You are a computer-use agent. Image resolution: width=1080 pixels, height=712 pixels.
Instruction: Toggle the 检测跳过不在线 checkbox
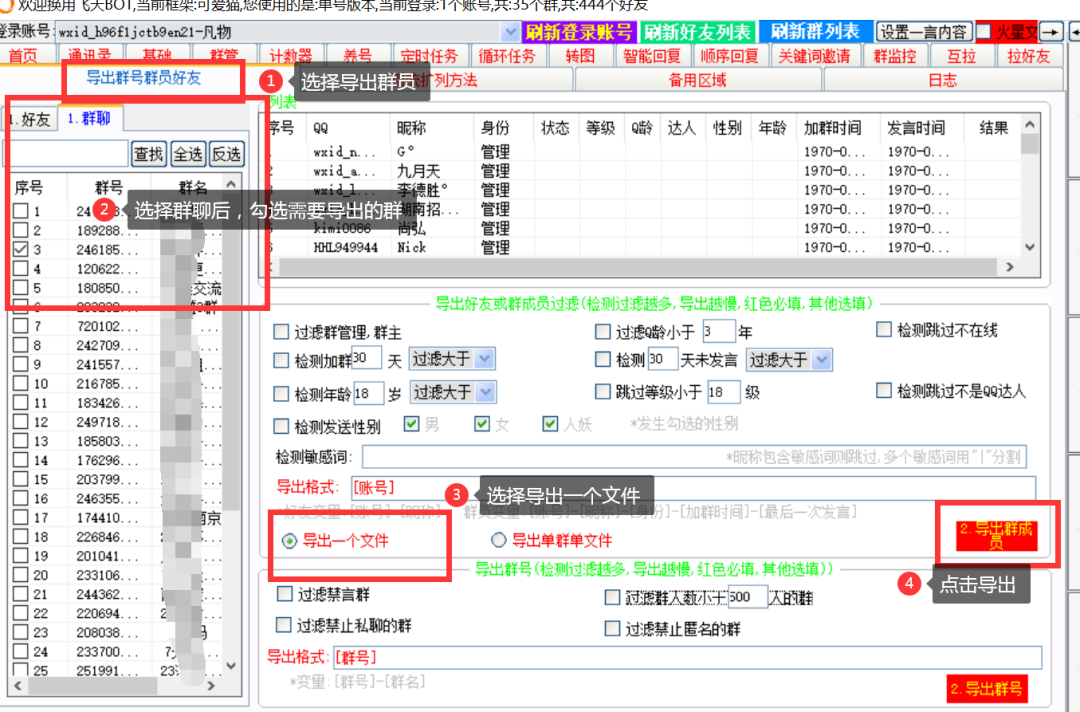[884, 329]
